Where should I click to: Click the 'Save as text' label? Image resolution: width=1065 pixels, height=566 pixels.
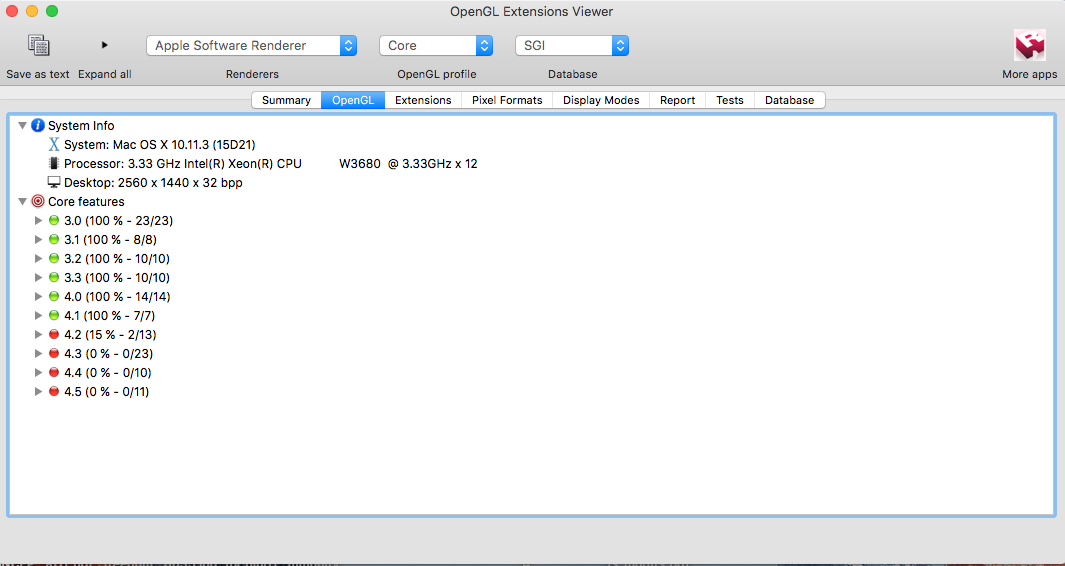[38, 74]
